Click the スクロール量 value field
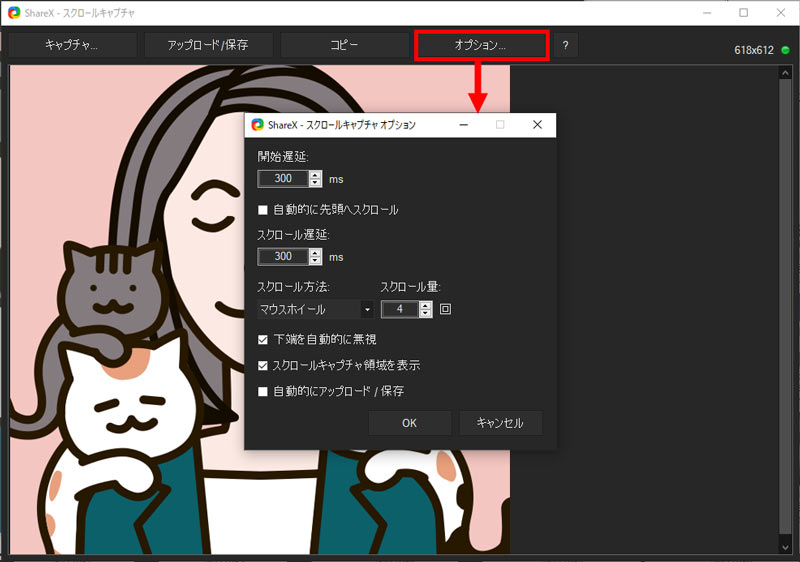This screenshot has width=800, height=562. click(401, 309)
